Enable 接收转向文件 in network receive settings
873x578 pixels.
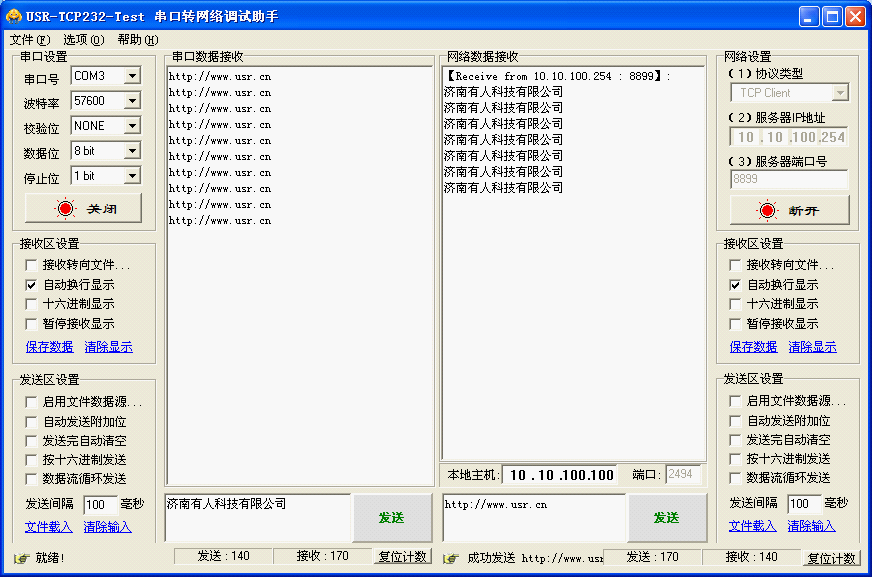point(733,265)
